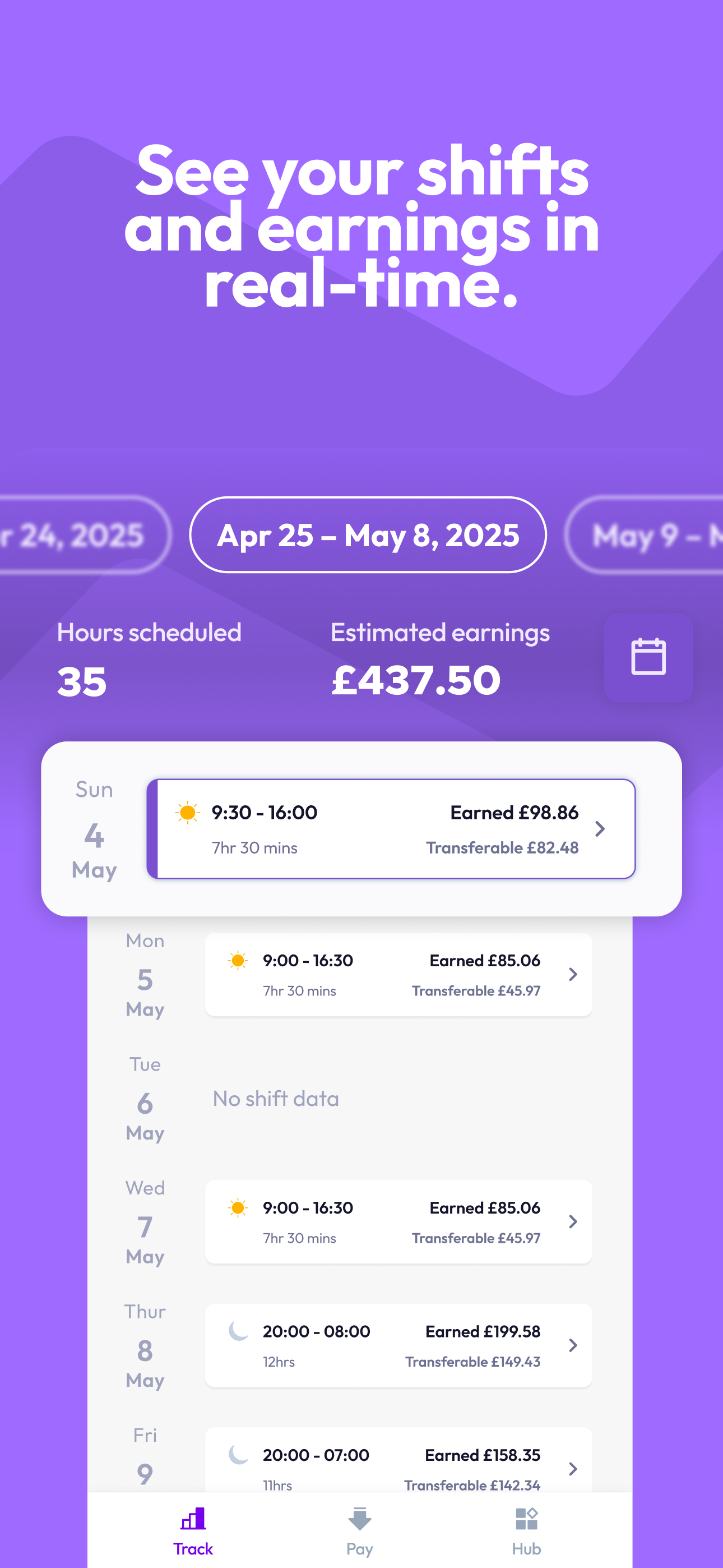Tap the Pay download arrow icon
723x1568 pixels.
tap(360, 1519)
